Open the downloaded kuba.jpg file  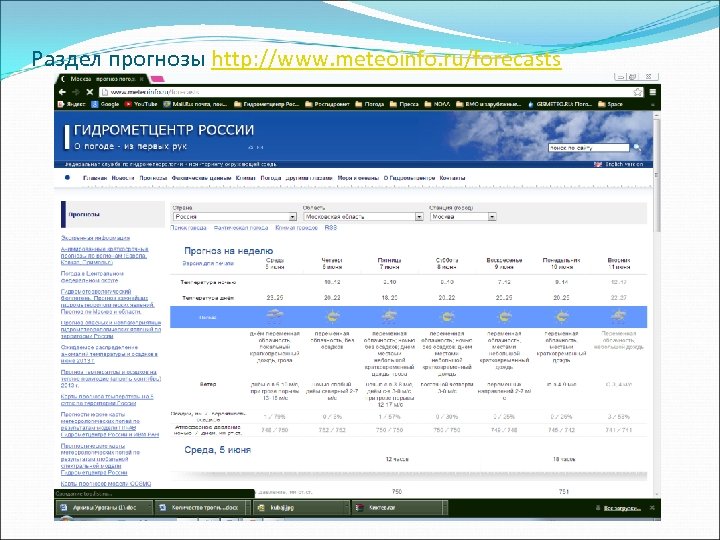click(x=300, y=508)
